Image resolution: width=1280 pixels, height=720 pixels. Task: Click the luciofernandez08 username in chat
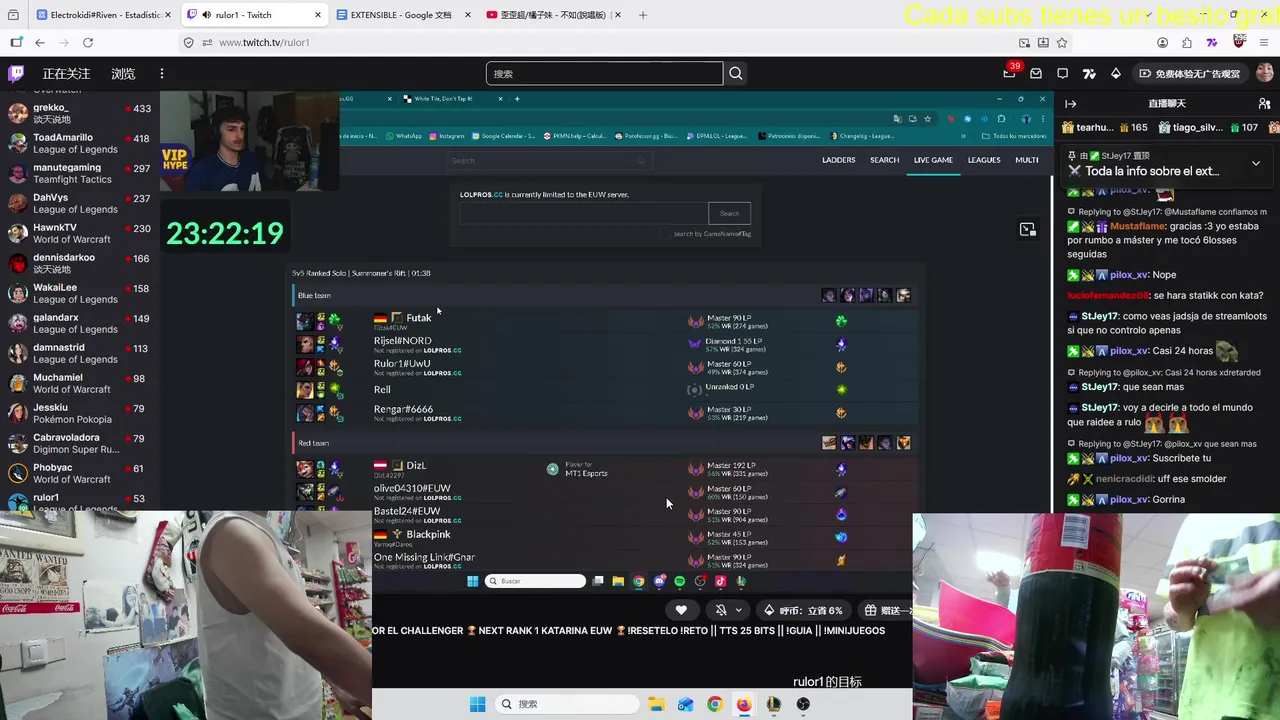pyautogui.click(x=1108, y=296)
